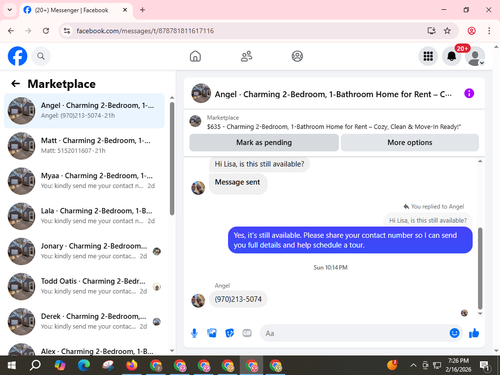
Task: Click the voice clip microphone icon
Action: 194,333
